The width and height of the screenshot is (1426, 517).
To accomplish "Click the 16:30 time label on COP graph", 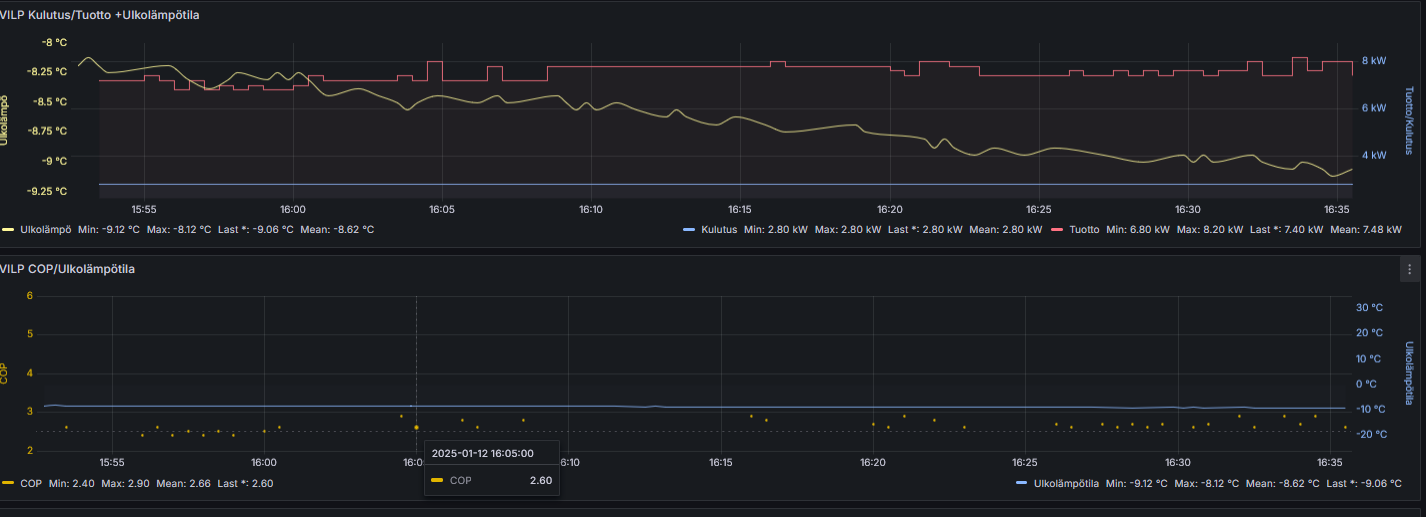I will [1178, 463].
